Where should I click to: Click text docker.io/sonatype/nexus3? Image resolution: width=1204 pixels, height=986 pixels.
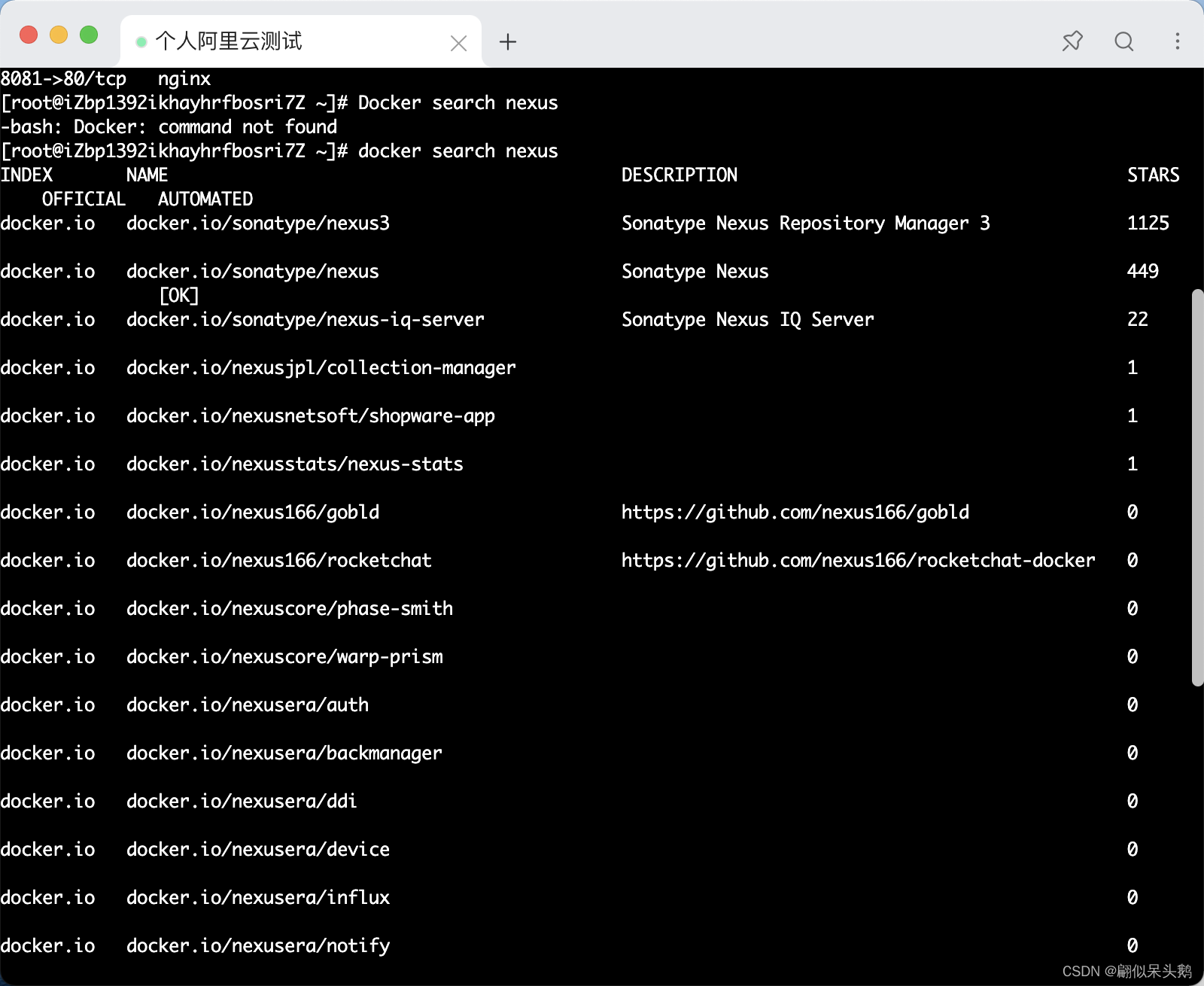pyautogui.click(x=258, y=224)
